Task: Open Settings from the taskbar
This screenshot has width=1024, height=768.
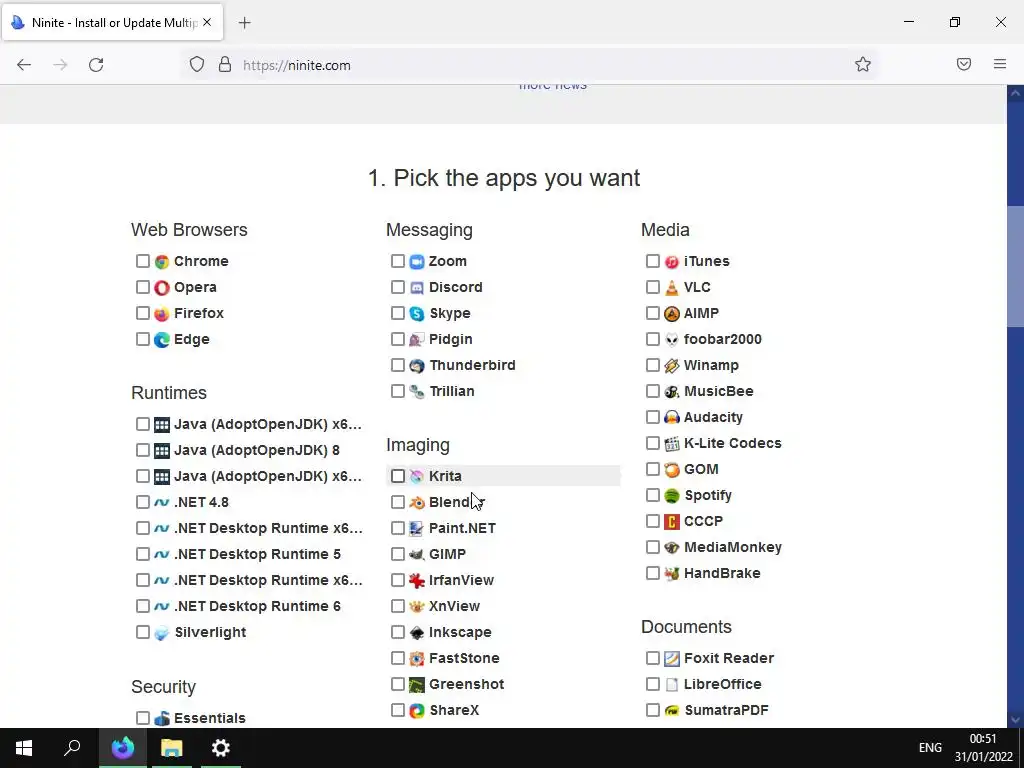Action: [x=221, y=748]
